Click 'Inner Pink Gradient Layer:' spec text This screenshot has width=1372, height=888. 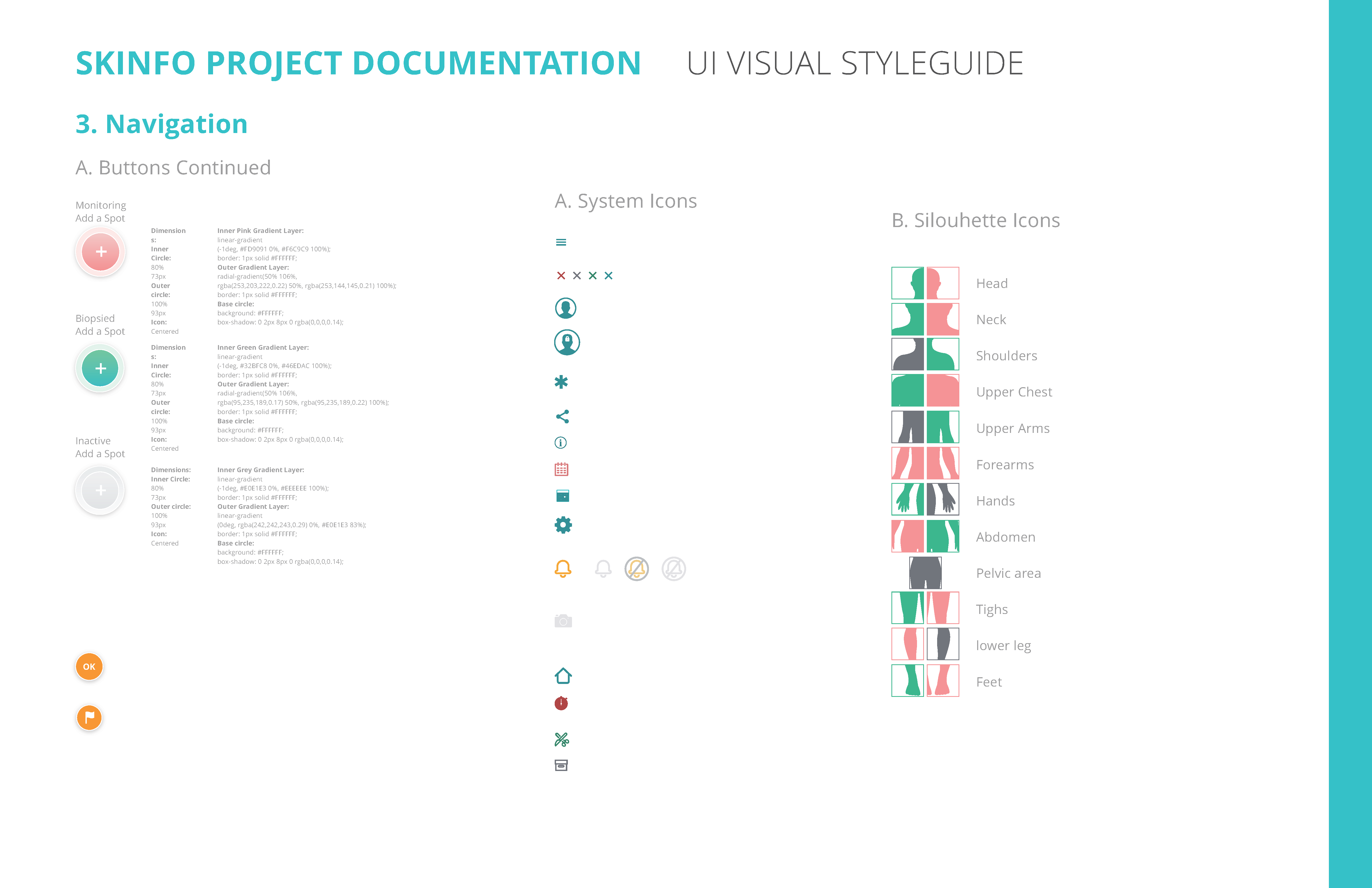261,231
